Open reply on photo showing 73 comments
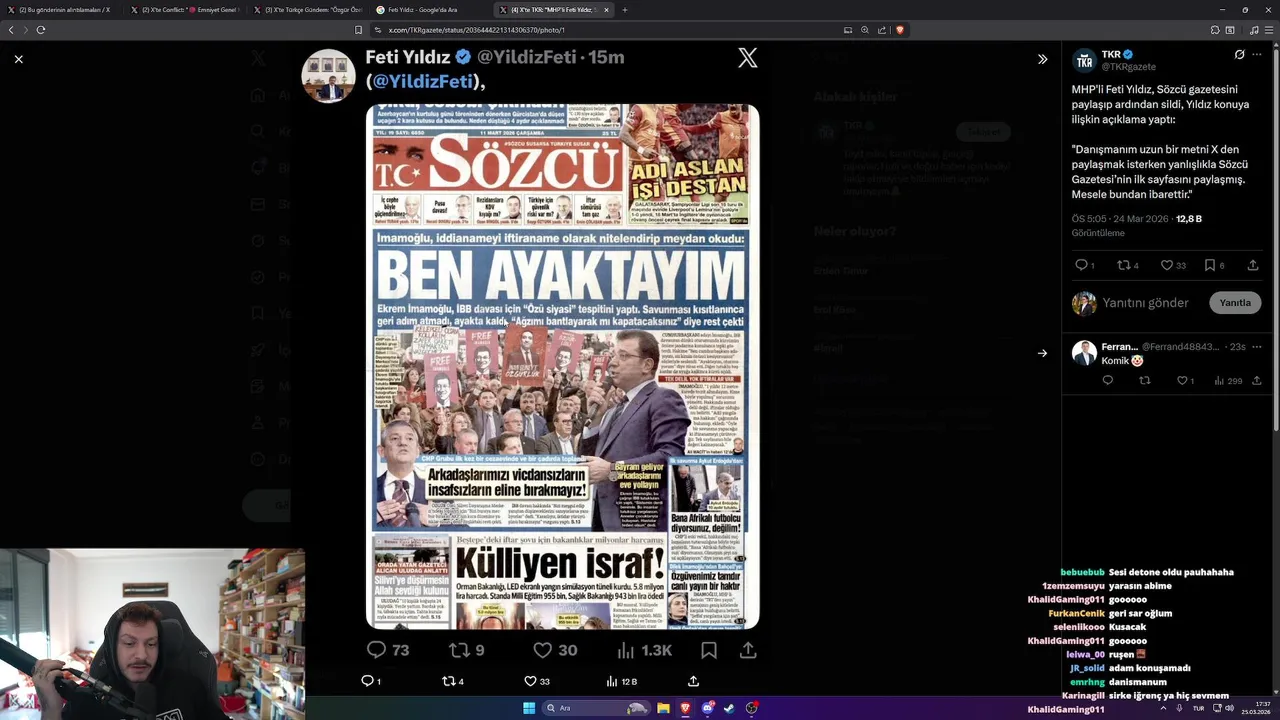 [x=388, y=650]
